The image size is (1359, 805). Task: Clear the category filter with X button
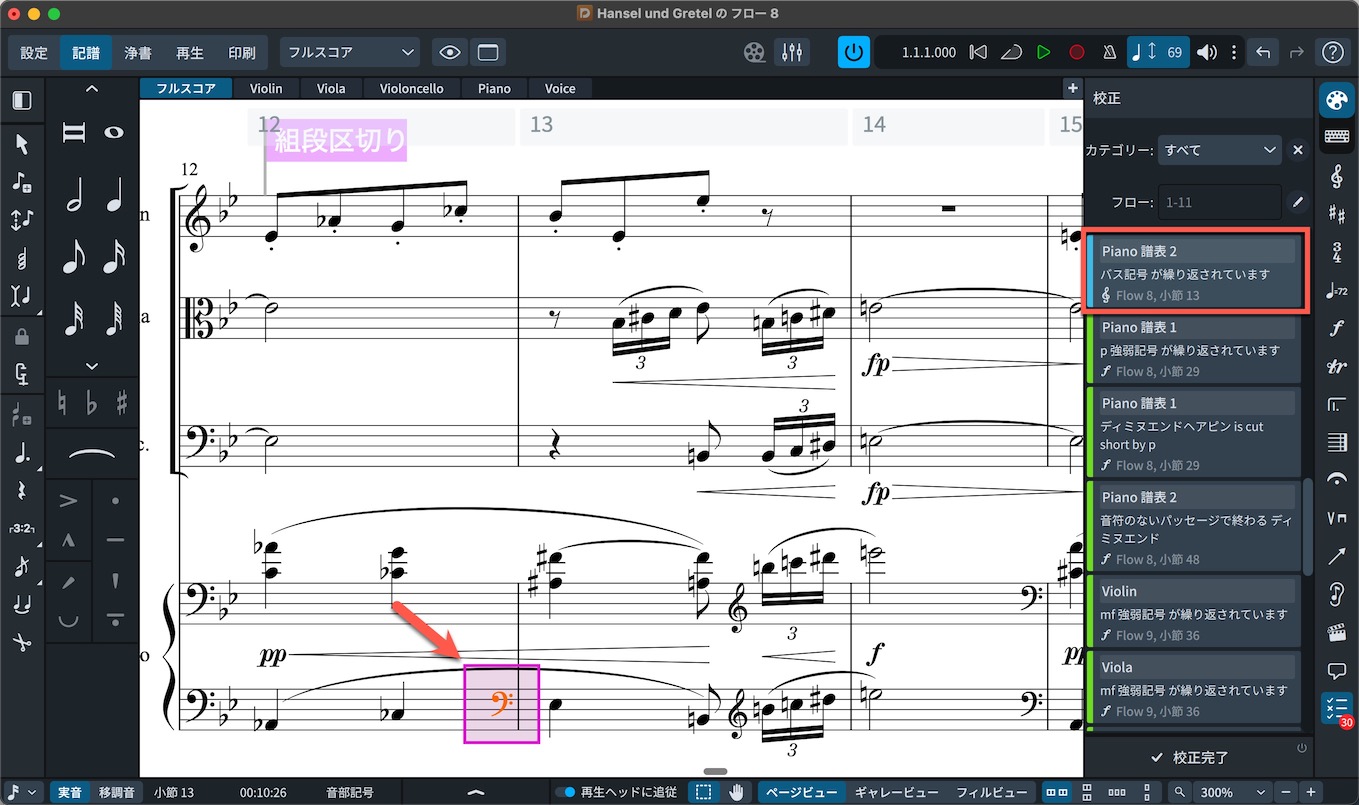click(1297, 150)
